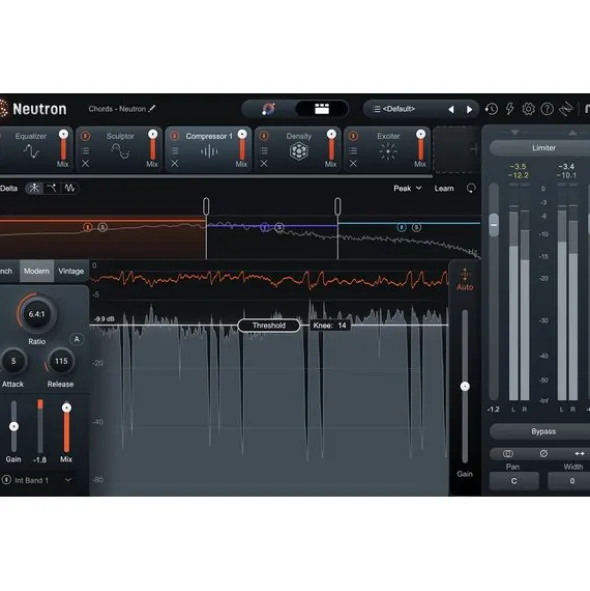This screenshot has width=590, height=591.
Task: Toggle zero latency lightning icon
Action: 510,109
